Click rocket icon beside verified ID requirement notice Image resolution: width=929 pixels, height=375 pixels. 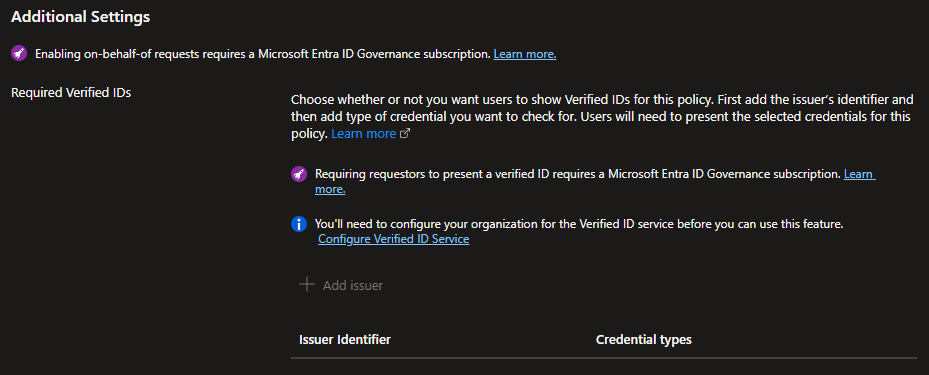(299, 175)
